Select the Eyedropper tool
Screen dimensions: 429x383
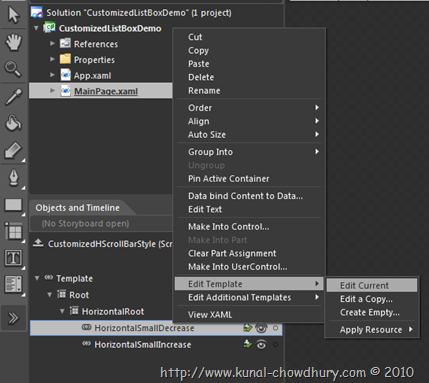pyautogui.click(x=13, y=97)
